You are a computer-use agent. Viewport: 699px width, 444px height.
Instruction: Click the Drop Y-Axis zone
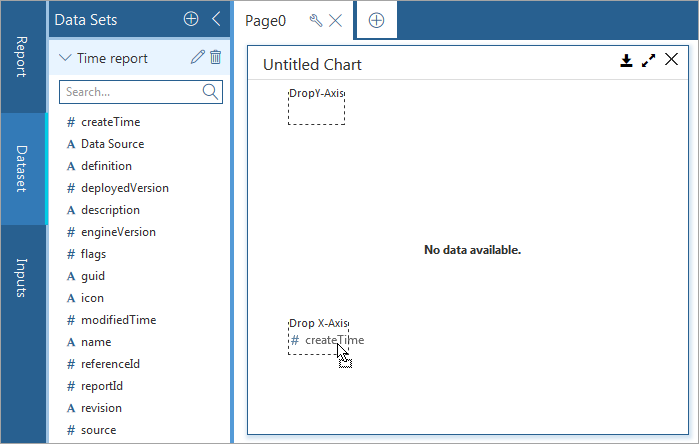tap(316, 105)
